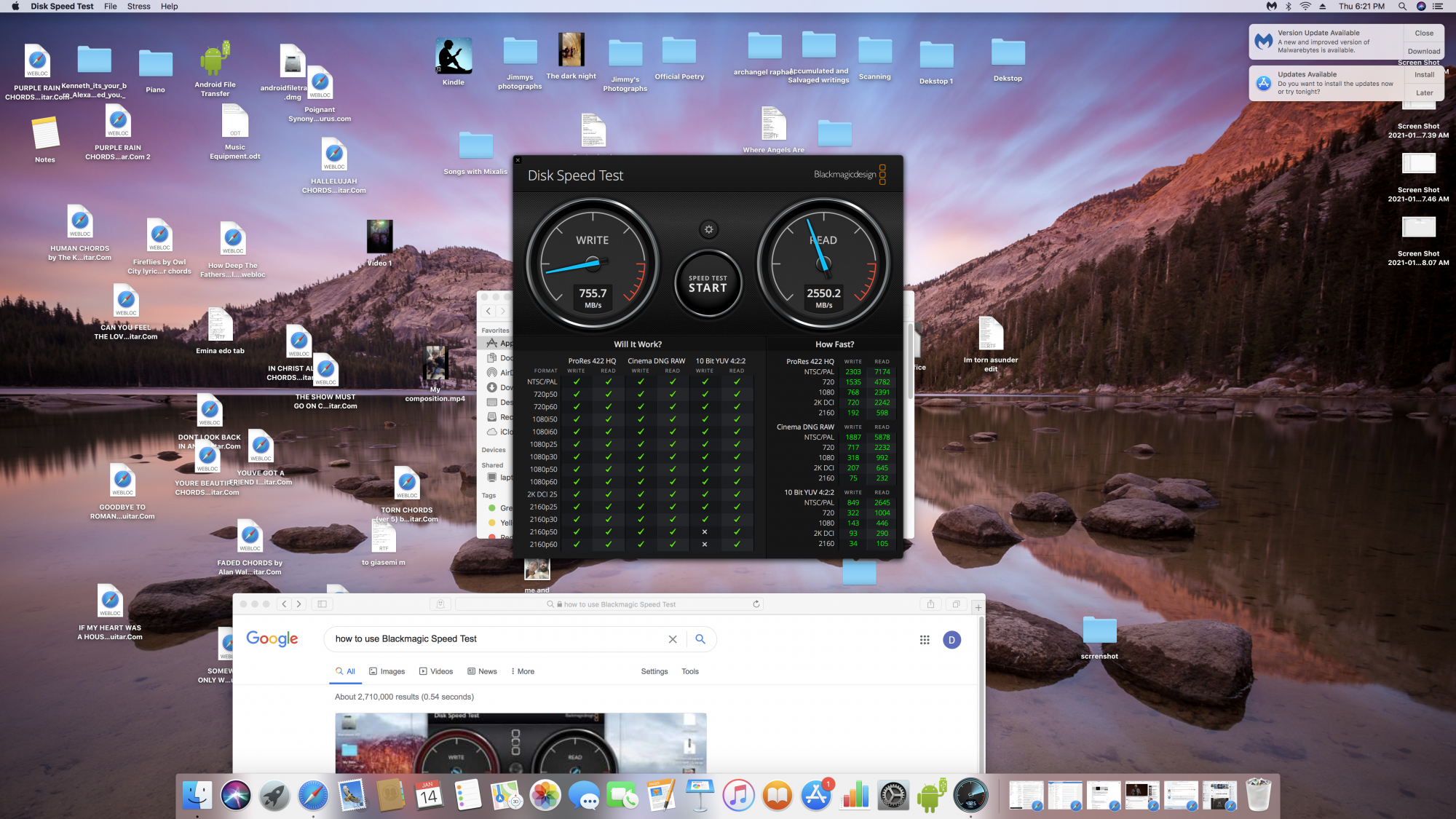The image size is (1456, 819).
Task: Open Google apps grid icon
Action: (x=925, y=640)
